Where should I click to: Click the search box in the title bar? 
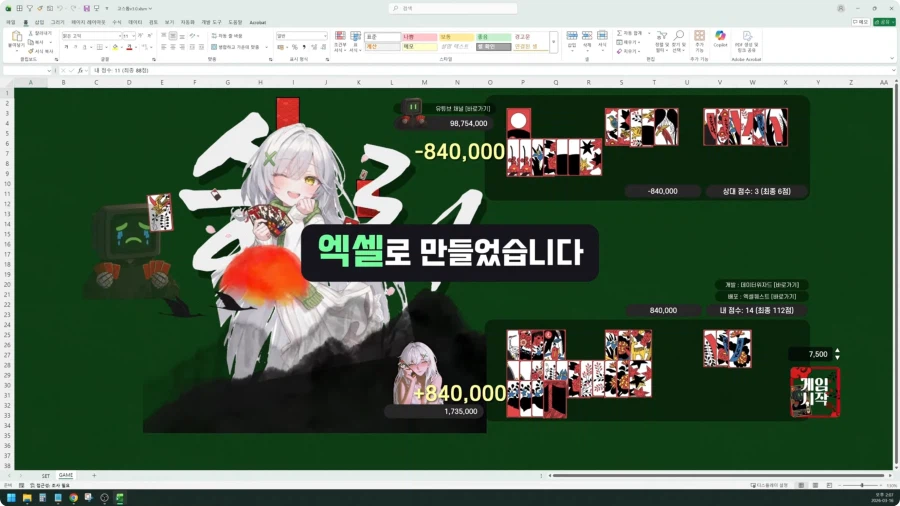[x=453, y=9]
